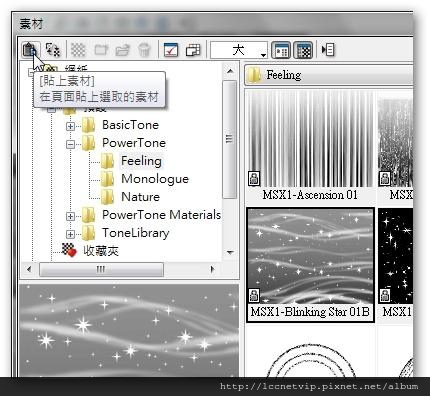Select the Monologue folder

(x=155, y=179)
